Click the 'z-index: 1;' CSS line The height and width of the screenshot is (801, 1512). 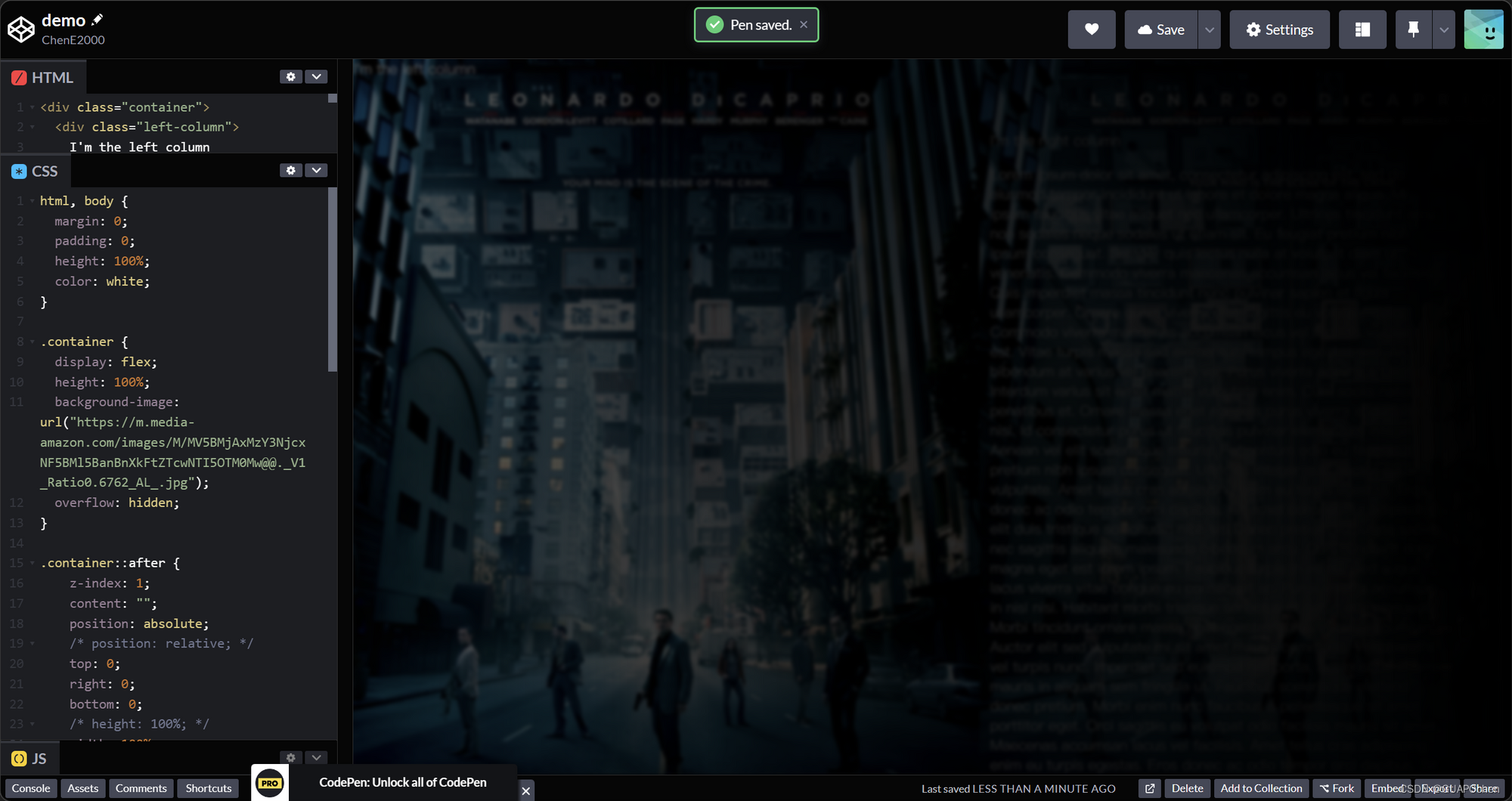pyautogui.click(x=110, y=583)
